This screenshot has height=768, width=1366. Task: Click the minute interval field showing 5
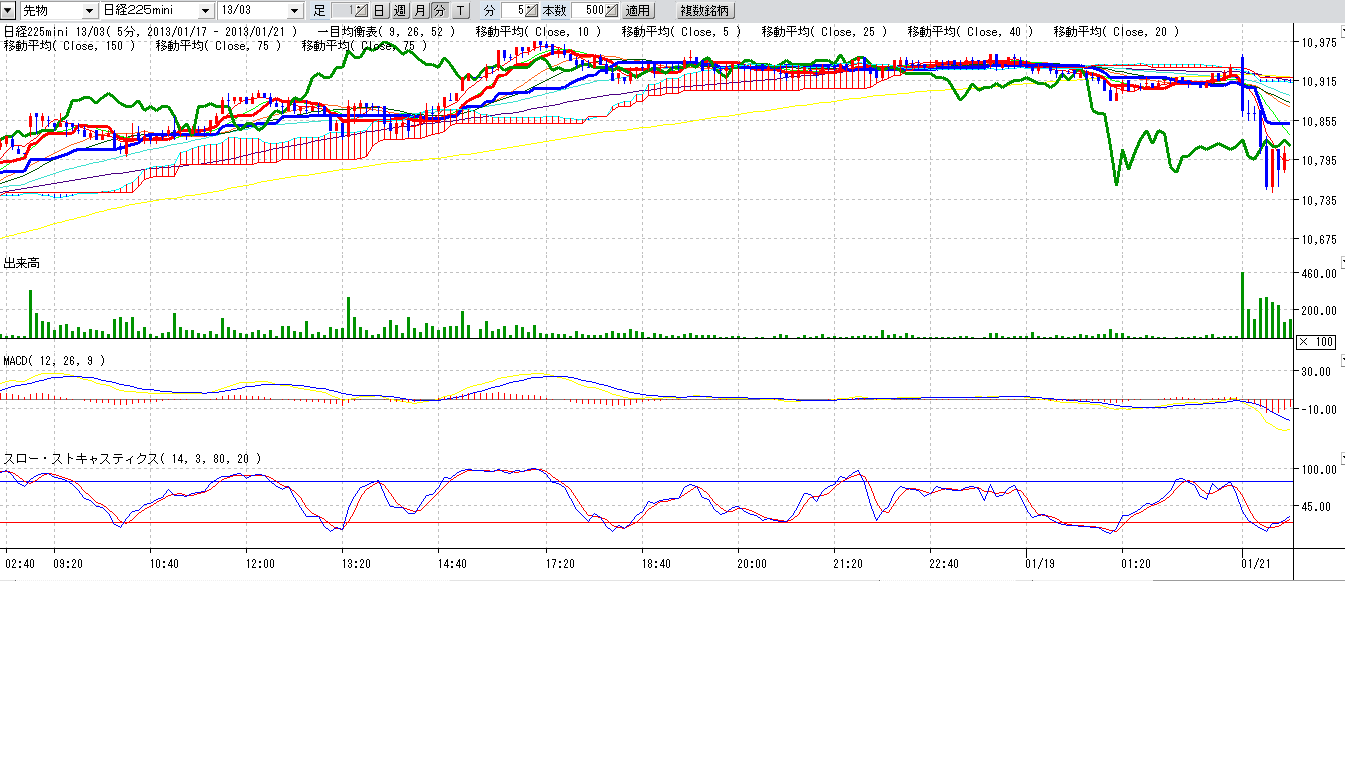coord(514,10)
